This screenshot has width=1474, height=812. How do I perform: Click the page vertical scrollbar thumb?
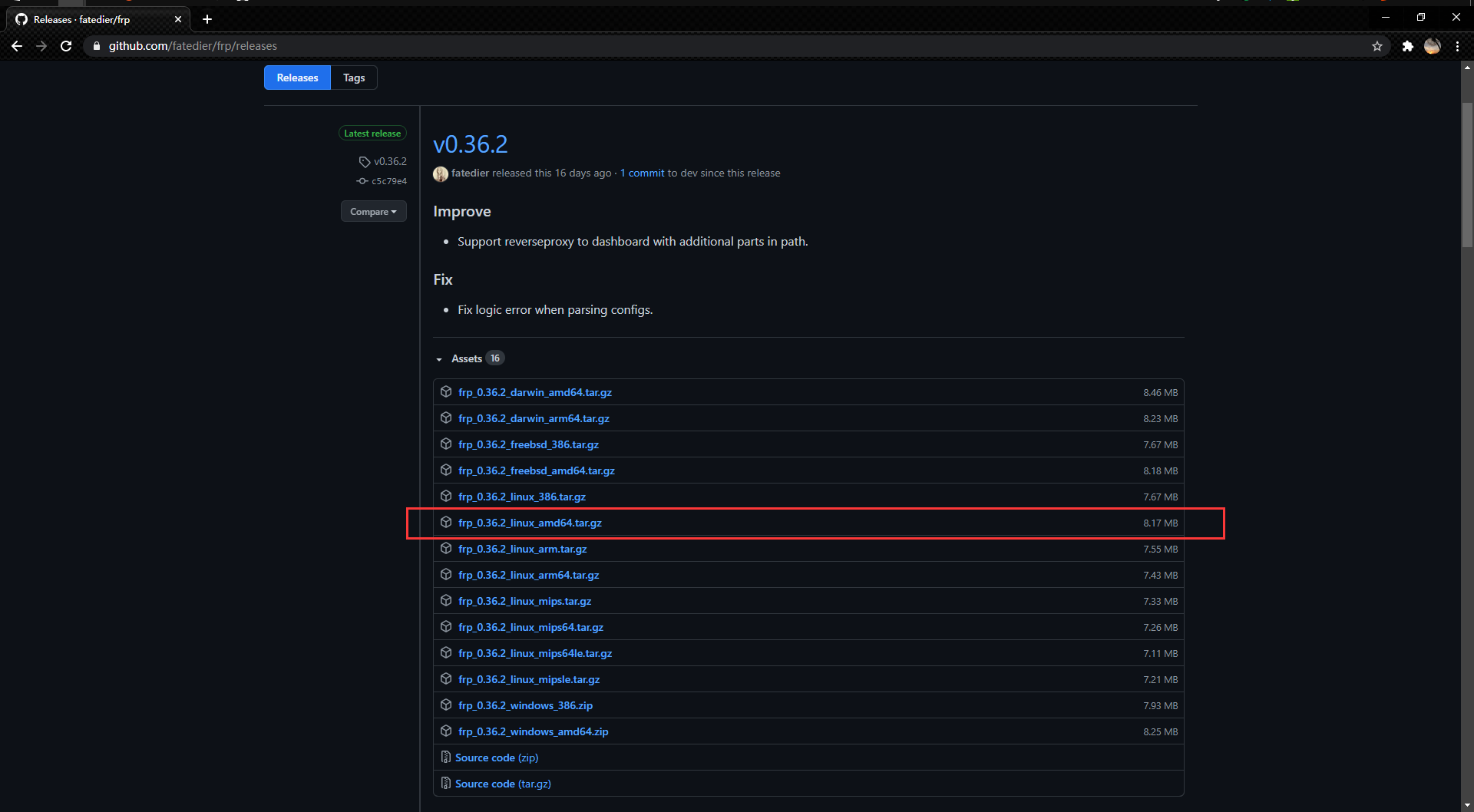[x=1467, y=175]
